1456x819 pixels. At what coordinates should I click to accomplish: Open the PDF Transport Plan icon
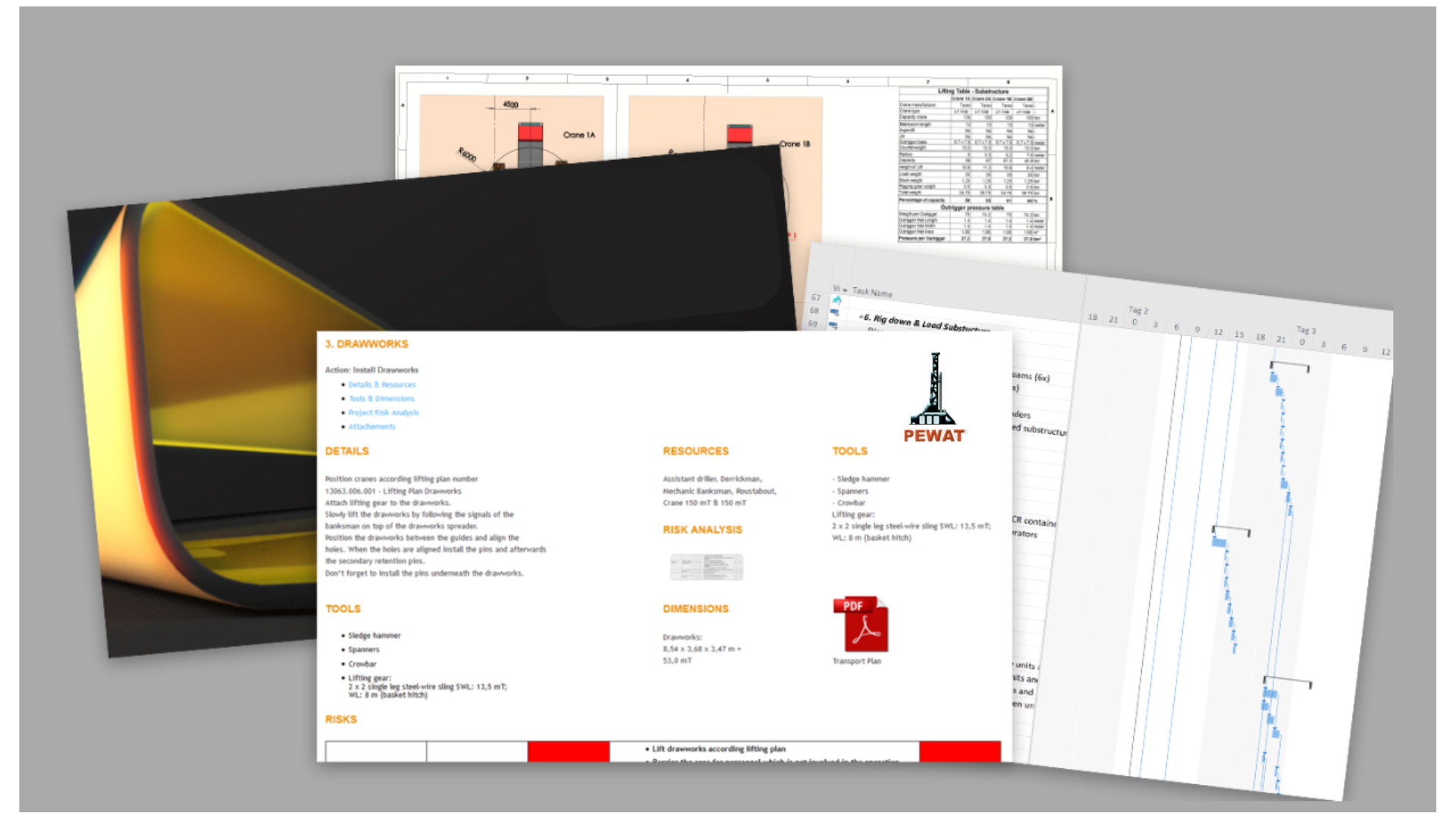(x=861, y=624)
